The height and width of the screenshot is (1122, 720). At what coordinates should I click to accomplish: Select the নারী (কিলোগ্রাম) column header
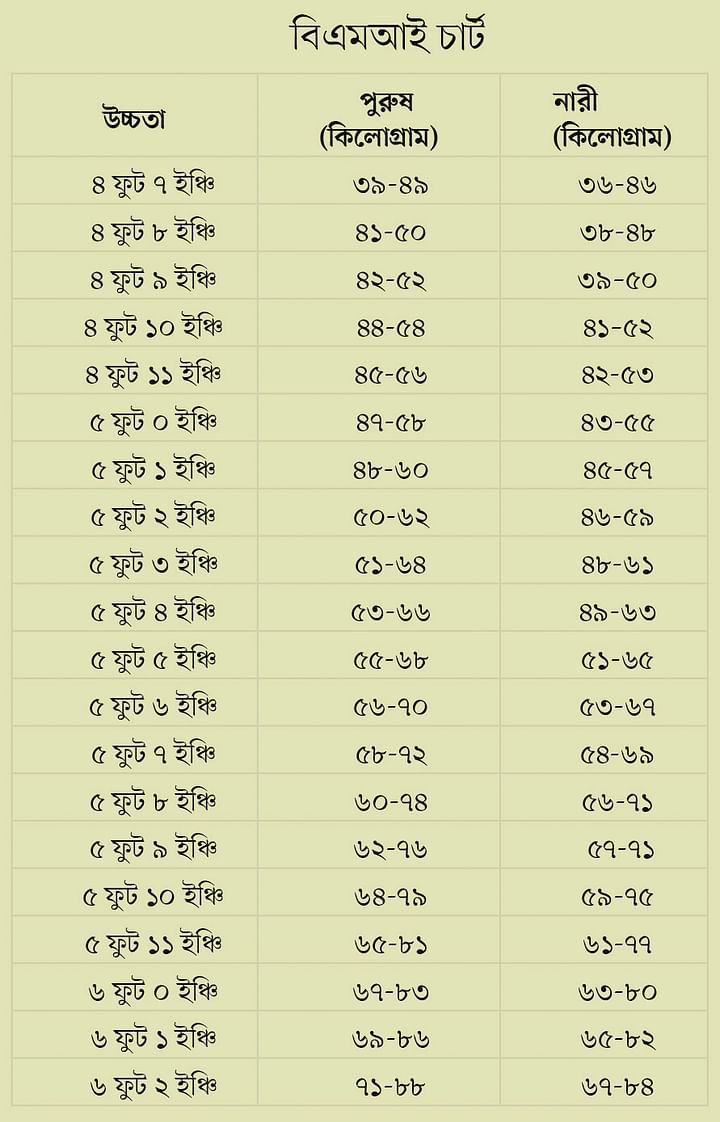[x=612, y=119]
